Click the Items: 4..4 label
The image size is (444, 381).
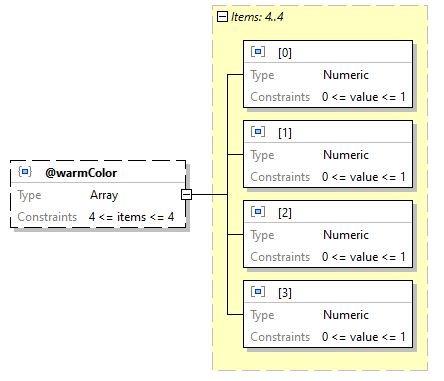[x=257, y=17]
